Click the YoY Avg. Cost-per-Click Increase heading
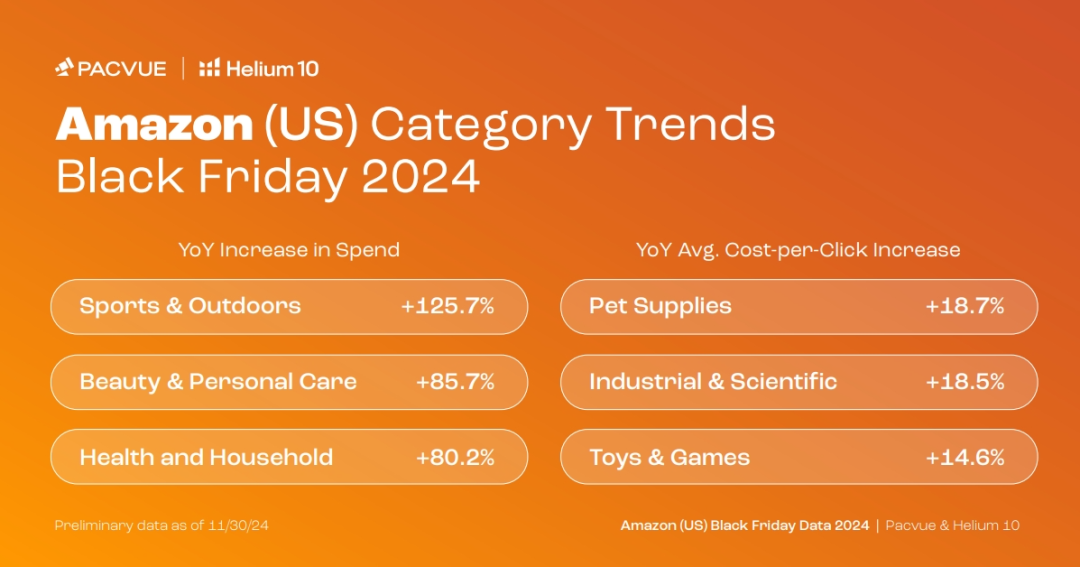 click(x=798, y=249)
